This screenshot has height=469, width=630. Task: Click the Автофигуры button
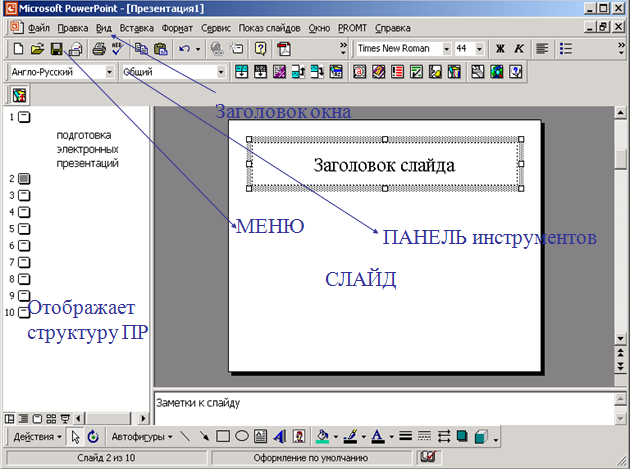pyautogui.click(x=141, y=436)
